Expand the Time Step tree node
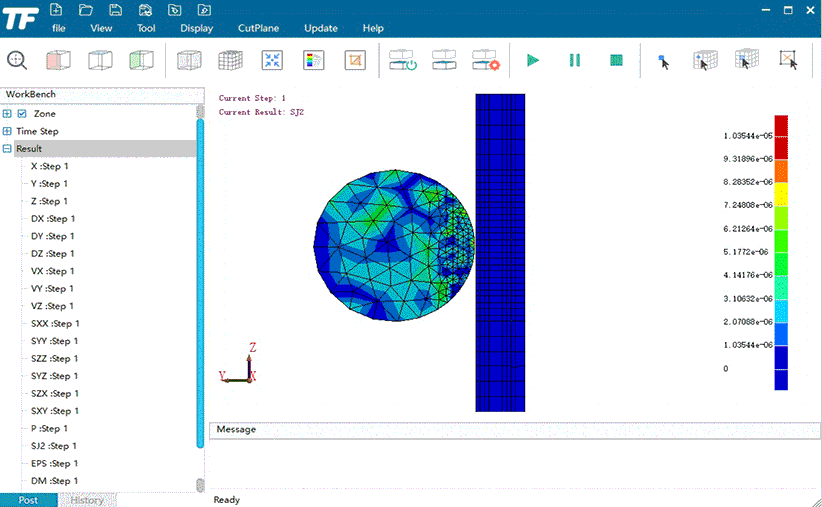The image size is (822, 507). [x=7, y=131]
